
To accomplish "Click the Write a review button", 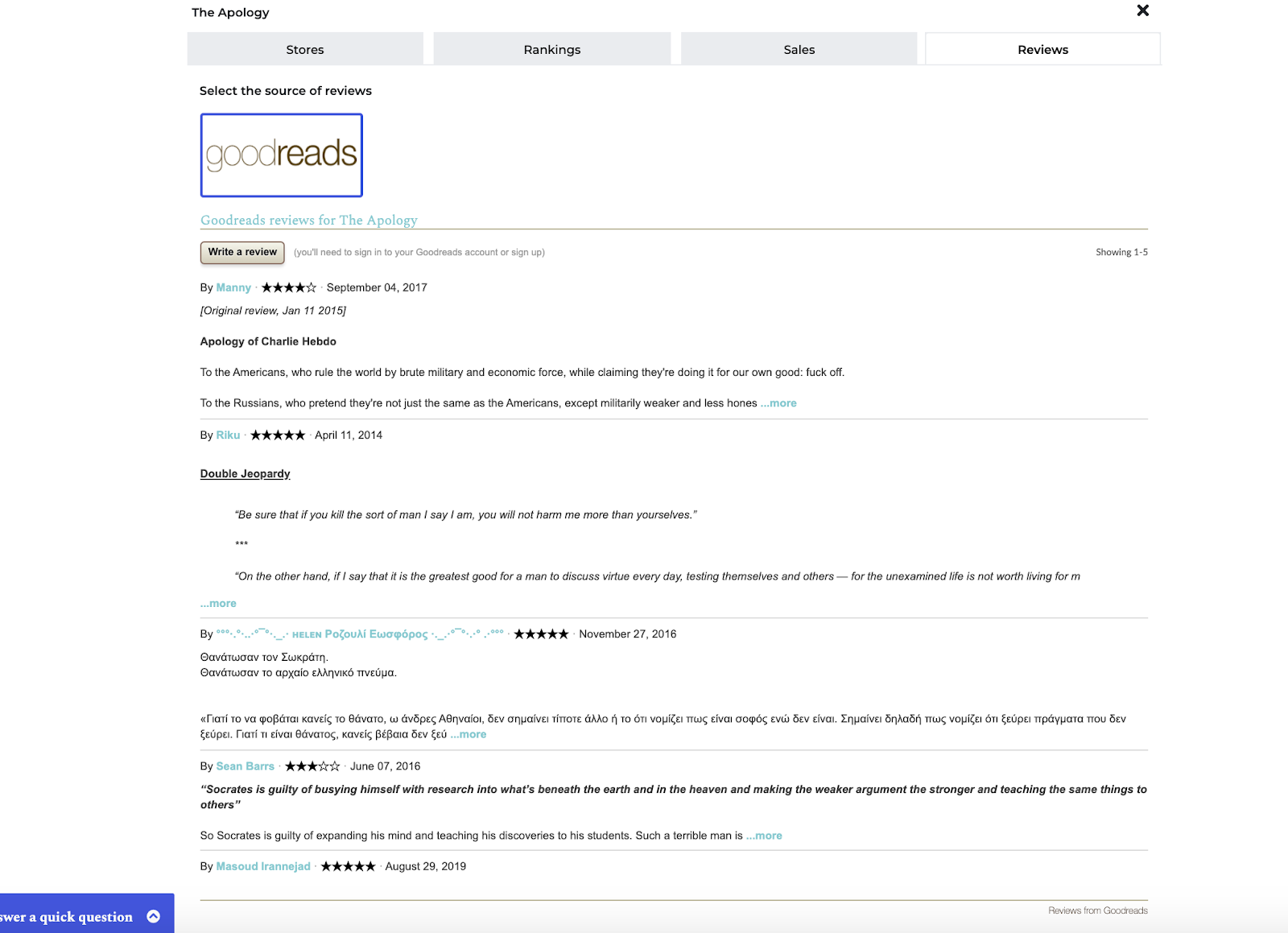I will [x=242, y=252].
